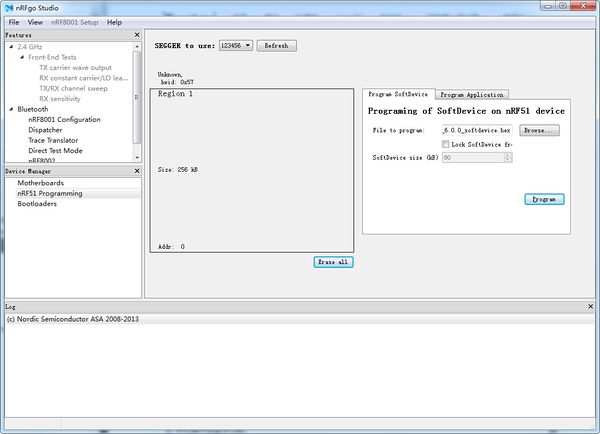Image resolution: width=600 pixels, height=434 pixels.
Task: Collapse the Front-End Tests node
Action: [22, 57]
